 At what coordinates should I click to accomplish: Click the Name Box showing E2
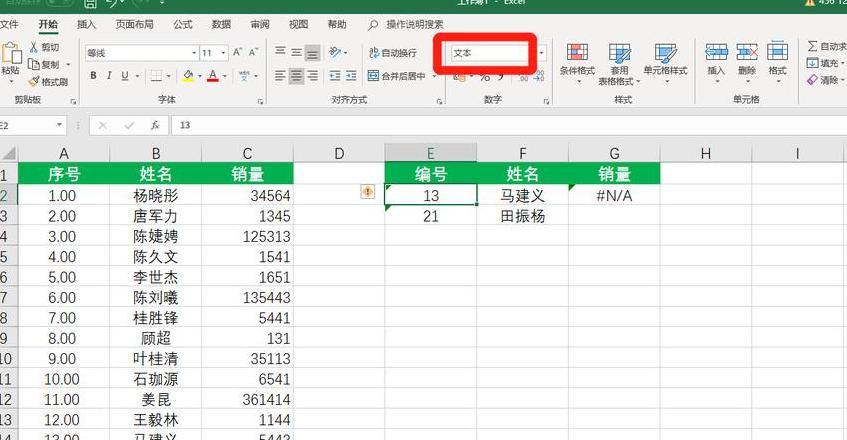[31, 125]
